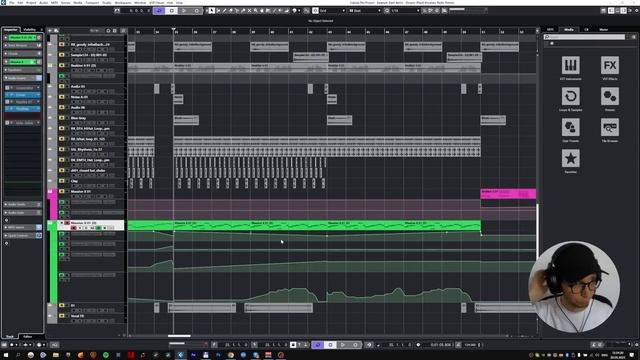Open Loops & Samples in Media rack
The height and width of the screenshot is (360, 640).
click(x=570, y=97)
